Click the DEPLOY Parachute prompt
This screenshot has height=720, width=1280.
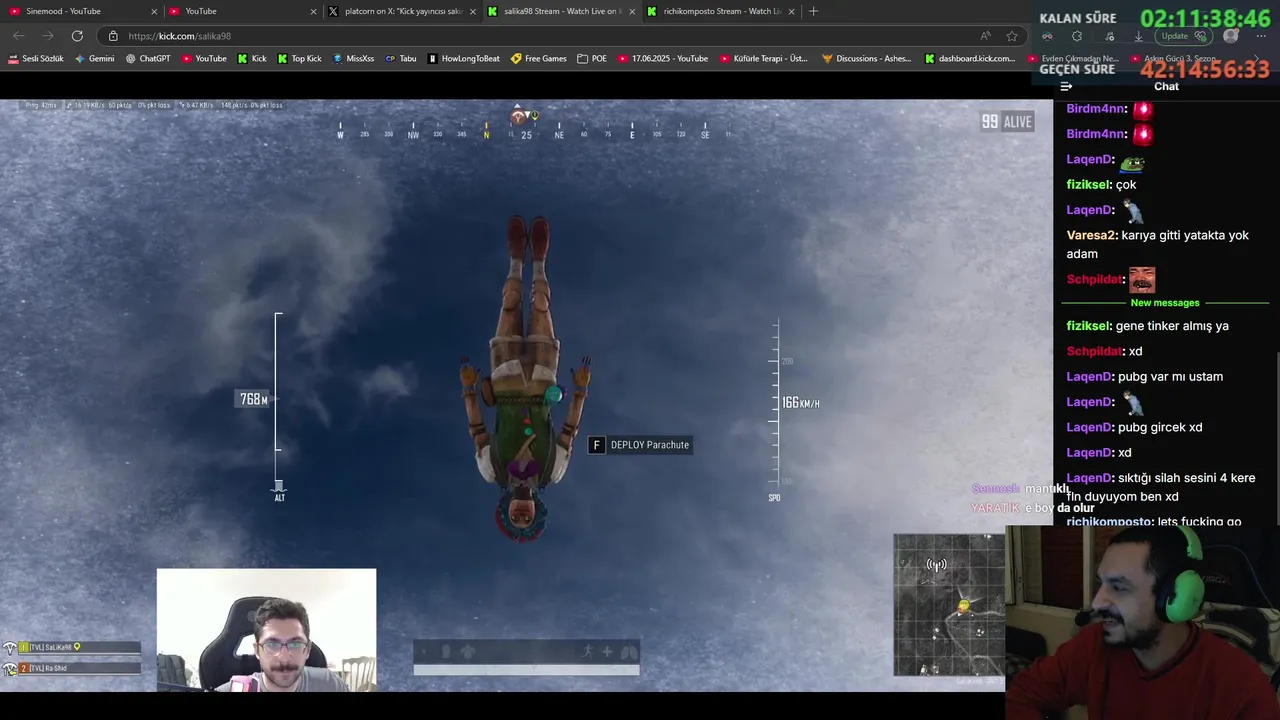640,445
